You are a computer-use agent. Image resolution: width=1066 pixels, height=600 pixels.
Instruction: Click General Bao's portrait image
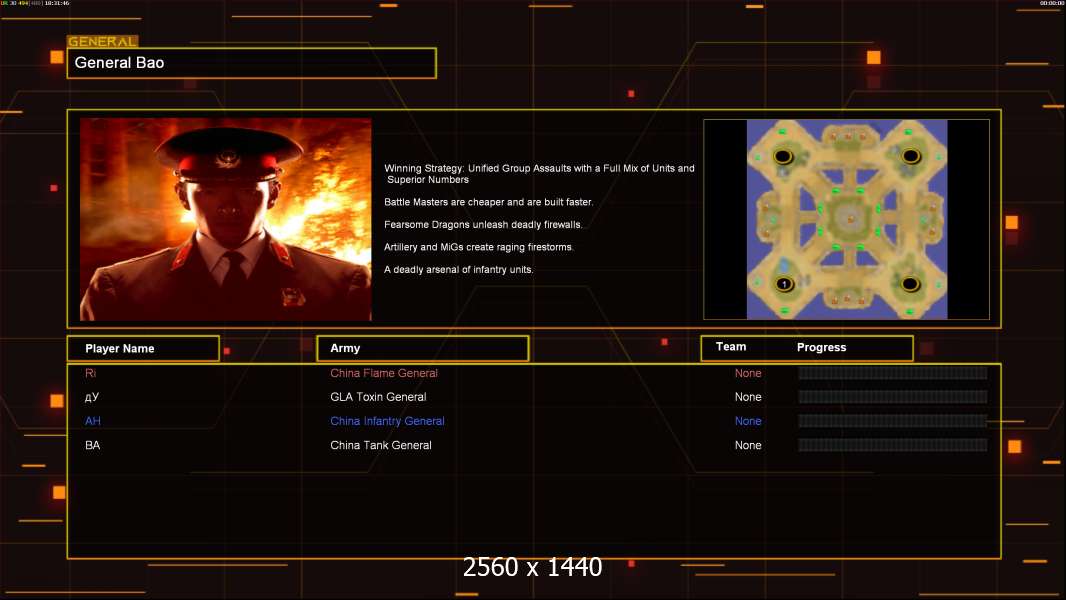click(226, 219)
